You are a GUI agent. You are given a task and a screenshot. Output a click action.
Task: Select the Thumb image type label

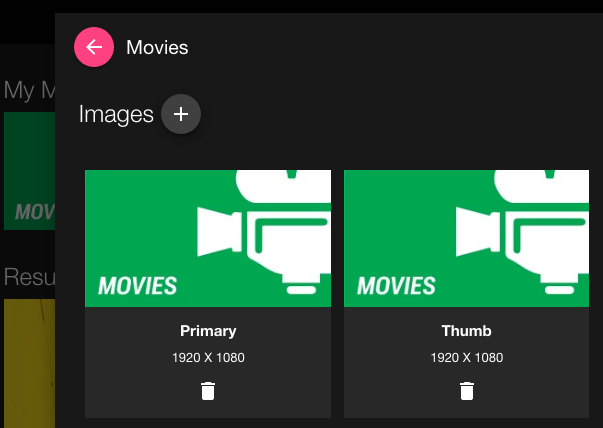(x=466, y=331)
